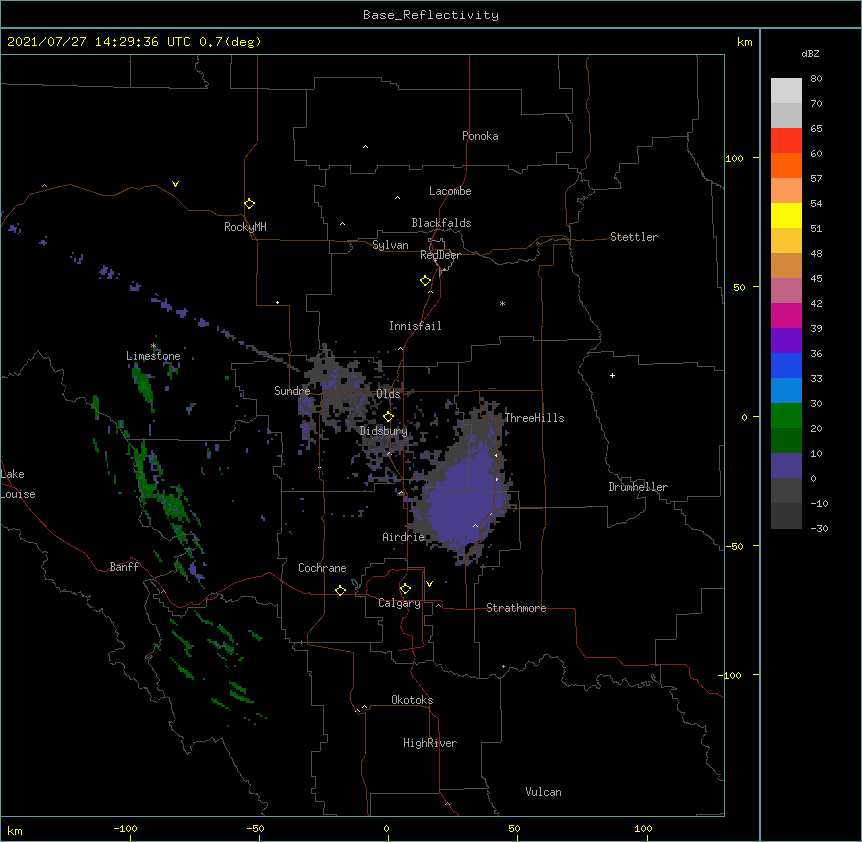The width and height of the screenshot is (862, 842).
Task: Click the yellow V marker east of Calgary
Action: coord(429,584)
